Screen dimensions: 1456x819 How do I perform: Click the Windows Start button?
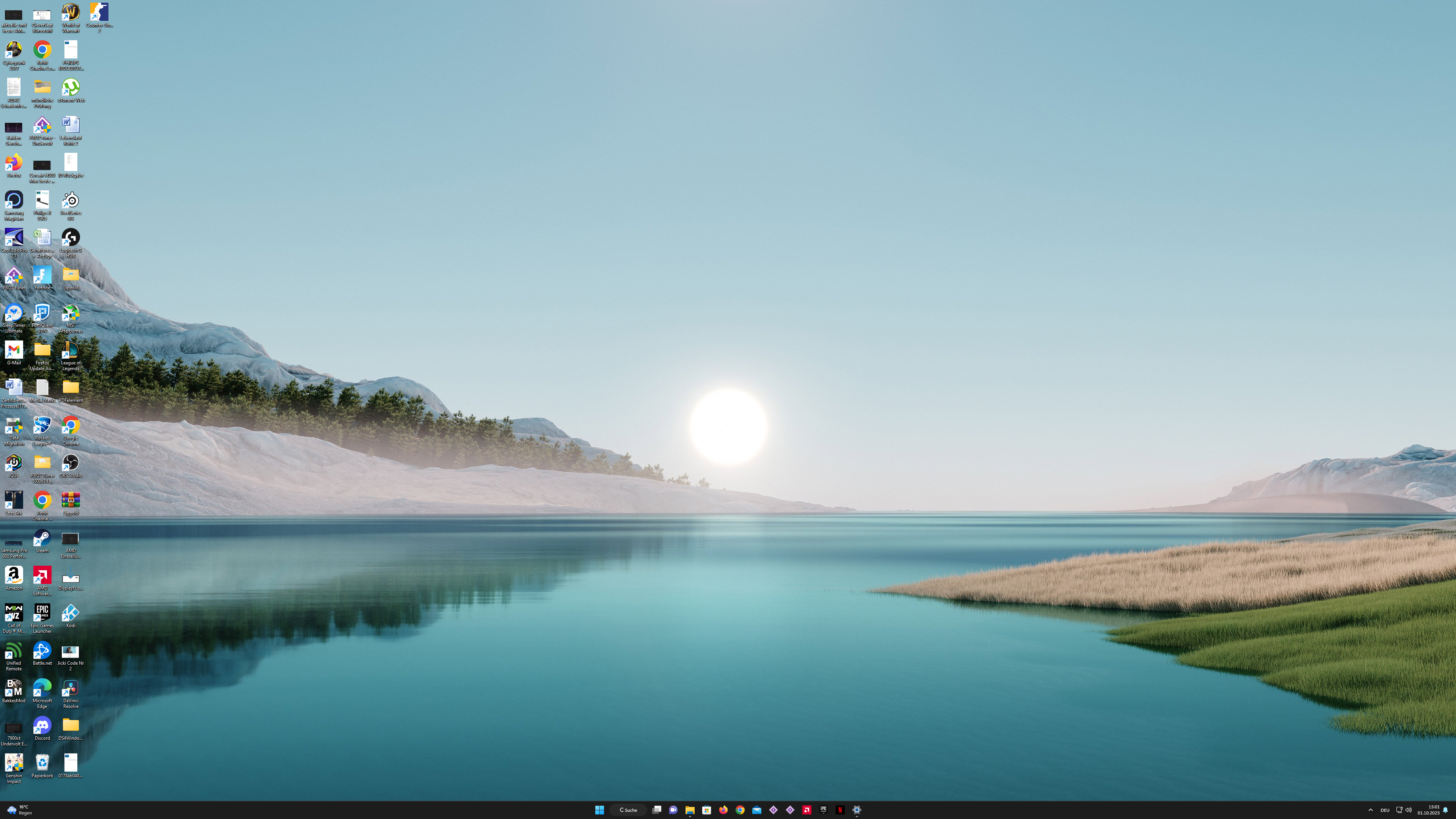click(x=599, y=810)
